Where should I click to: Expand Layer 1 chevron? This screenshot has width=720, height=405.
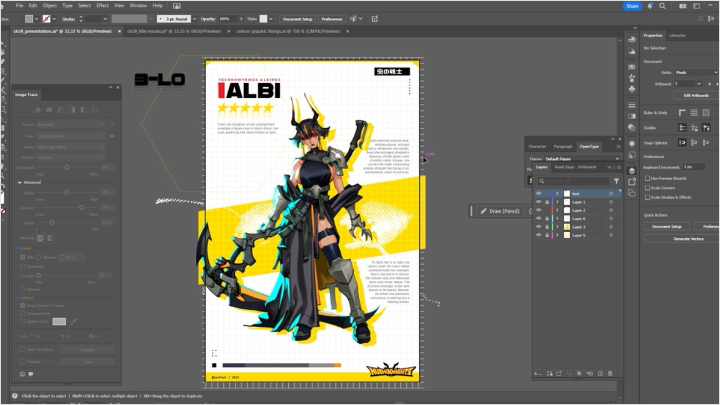click(x=557, y=202)
